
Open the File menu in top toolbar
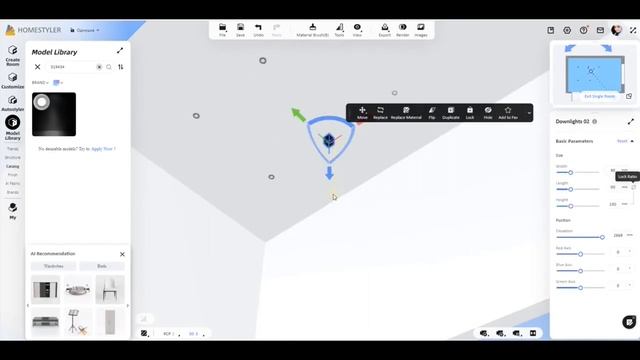(222, 30)
